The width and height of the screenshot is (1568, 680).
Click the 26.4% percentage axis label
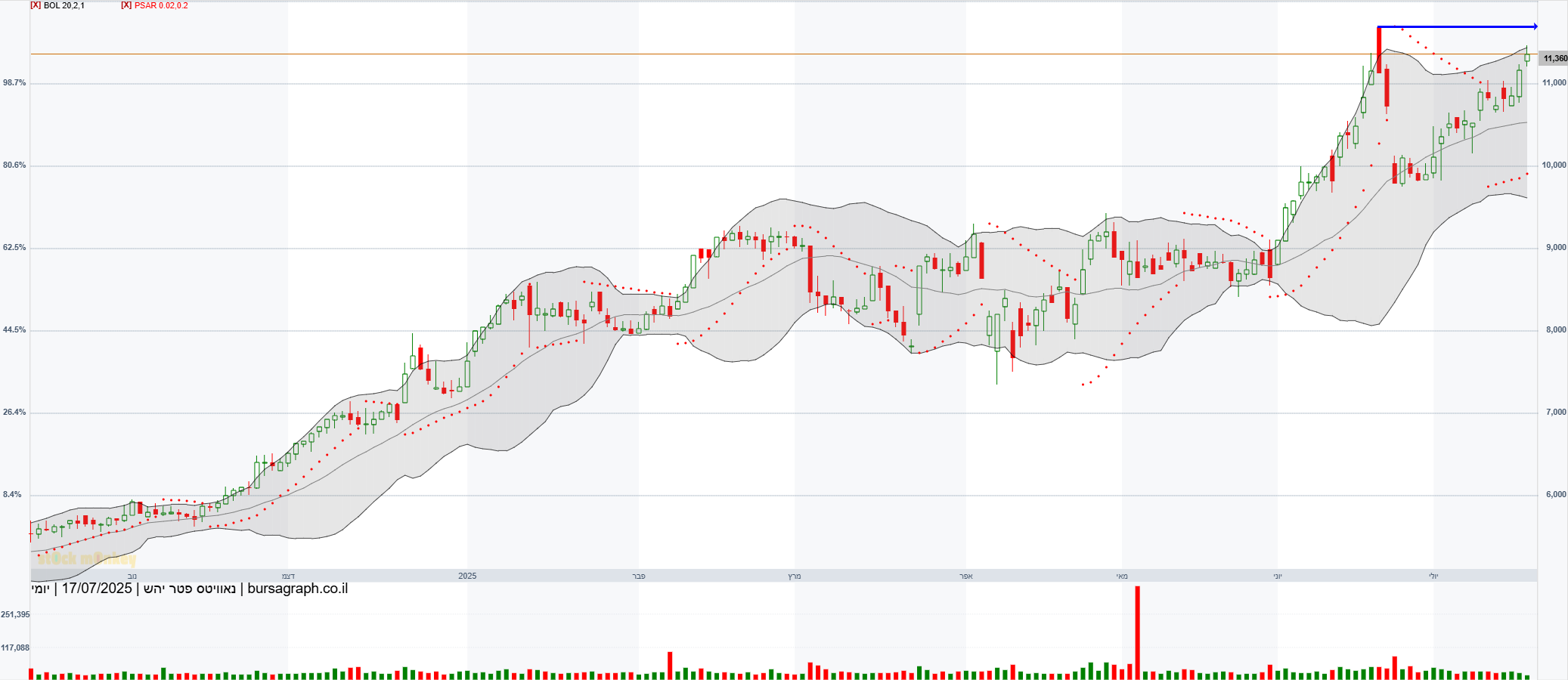(14, 412)
